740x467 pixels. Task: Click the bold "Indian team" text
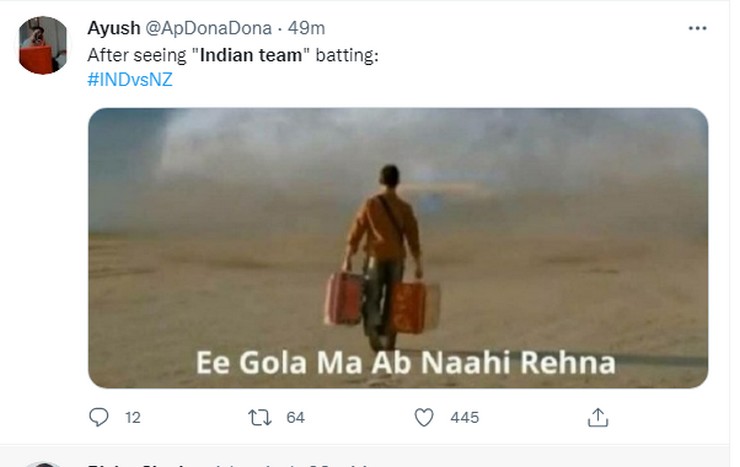[251, 56]
